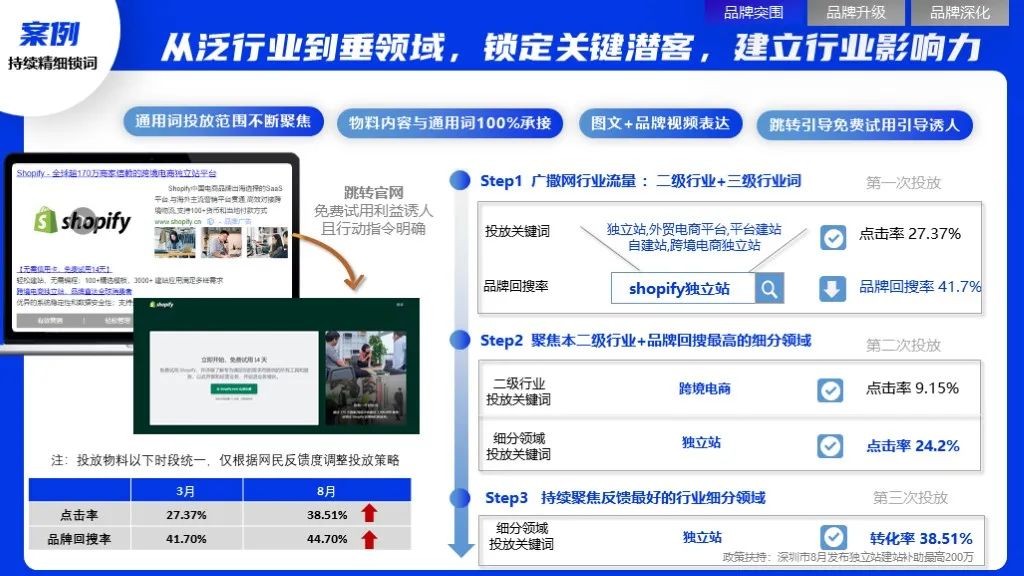Click the magnifier icon beside shopify独立站
Screen dimensions: 1024x576
coord(768,289)
